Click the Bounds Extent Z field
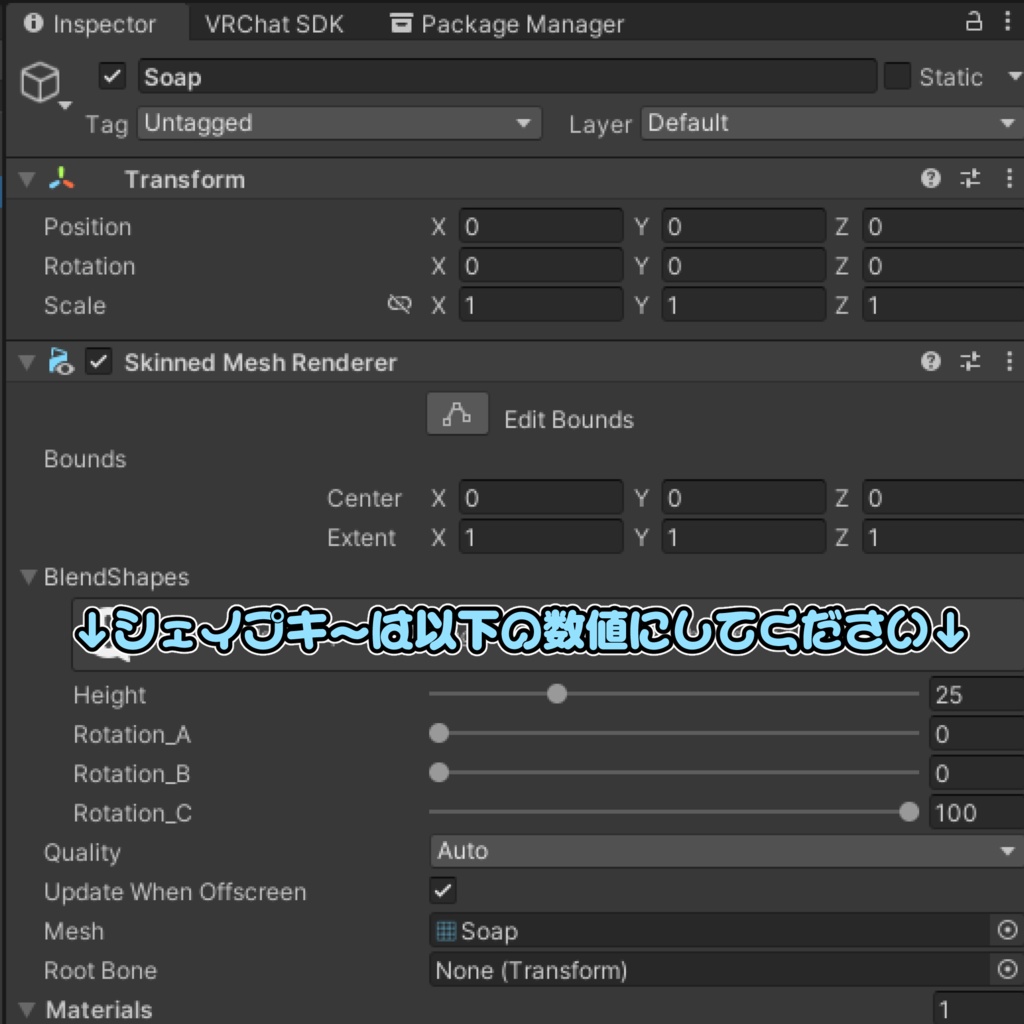The width and height of the screenshot is (1024, 1024). [x=943, y=537]
